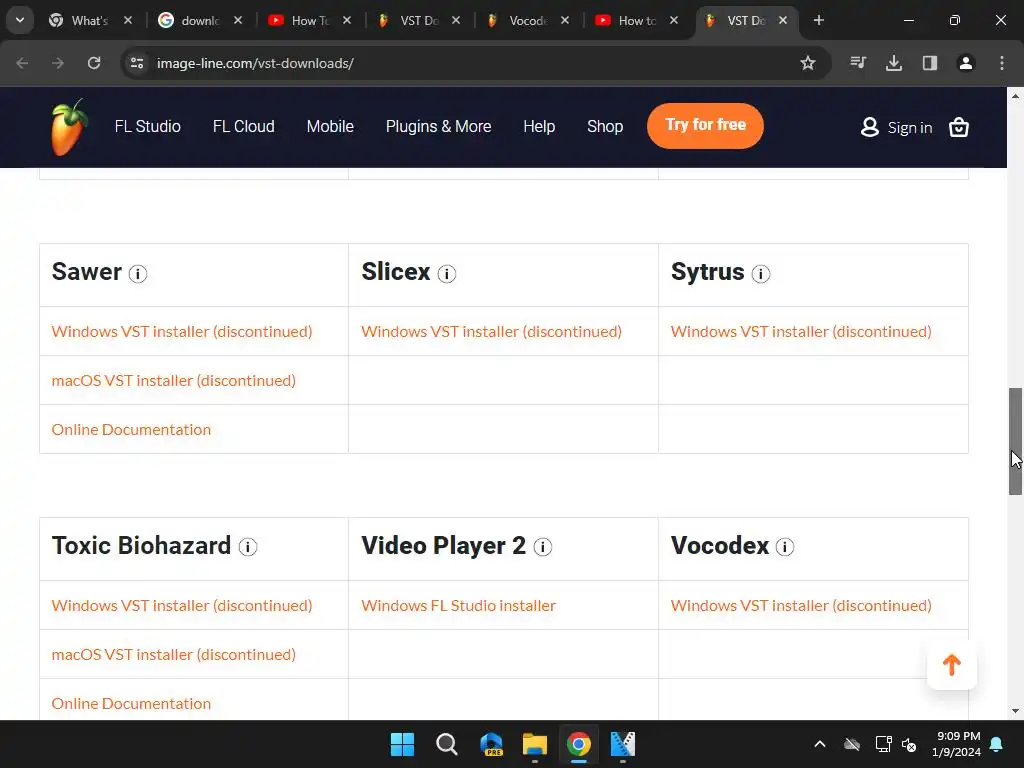The height and width of the screenshot is (768, 1024).
Task: Switch to the Google 'downlo' tab
Action: point(200,20)
